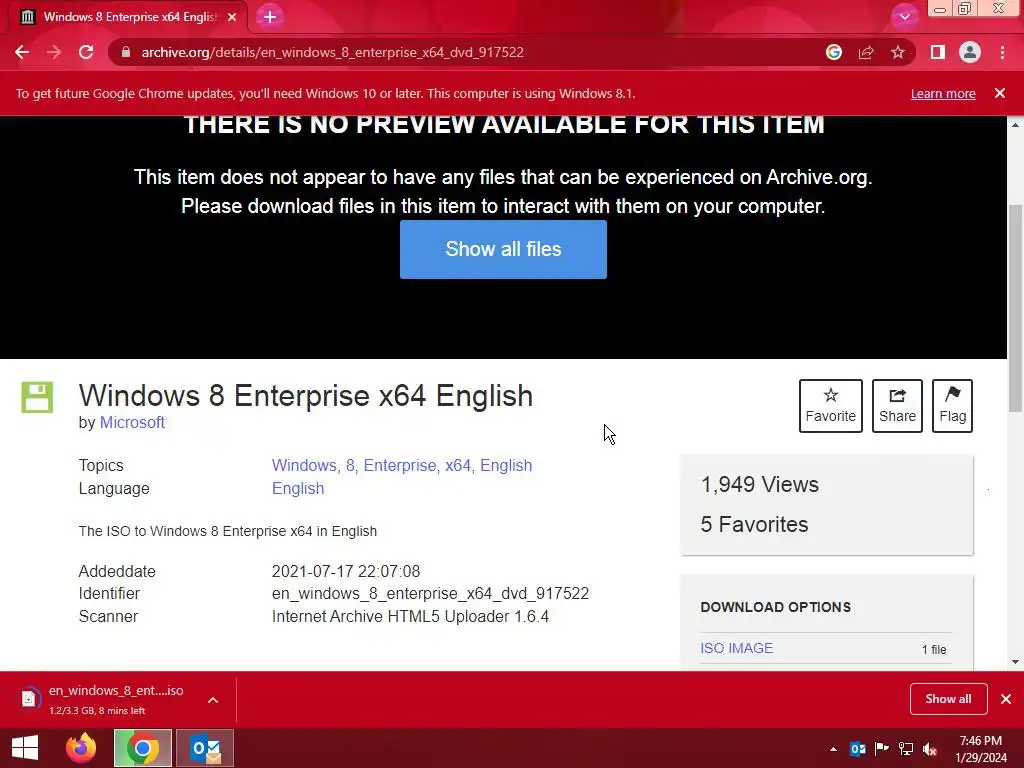Click the 1,949 Views text
The height and width of the screenshot is (768, 1024).
(x=760, y=485)
